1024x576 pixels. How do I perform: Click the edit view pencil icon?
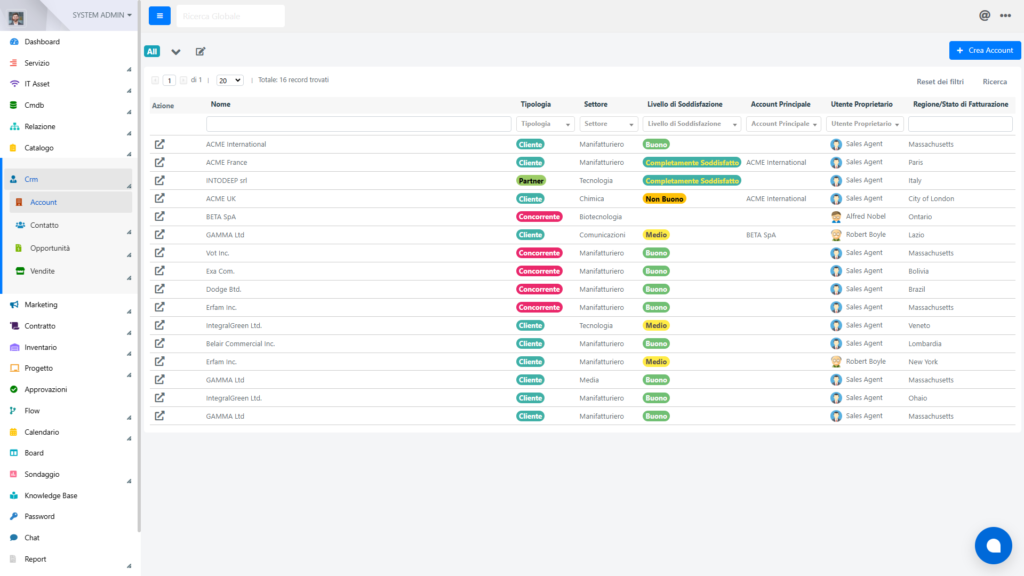(200, 52)
